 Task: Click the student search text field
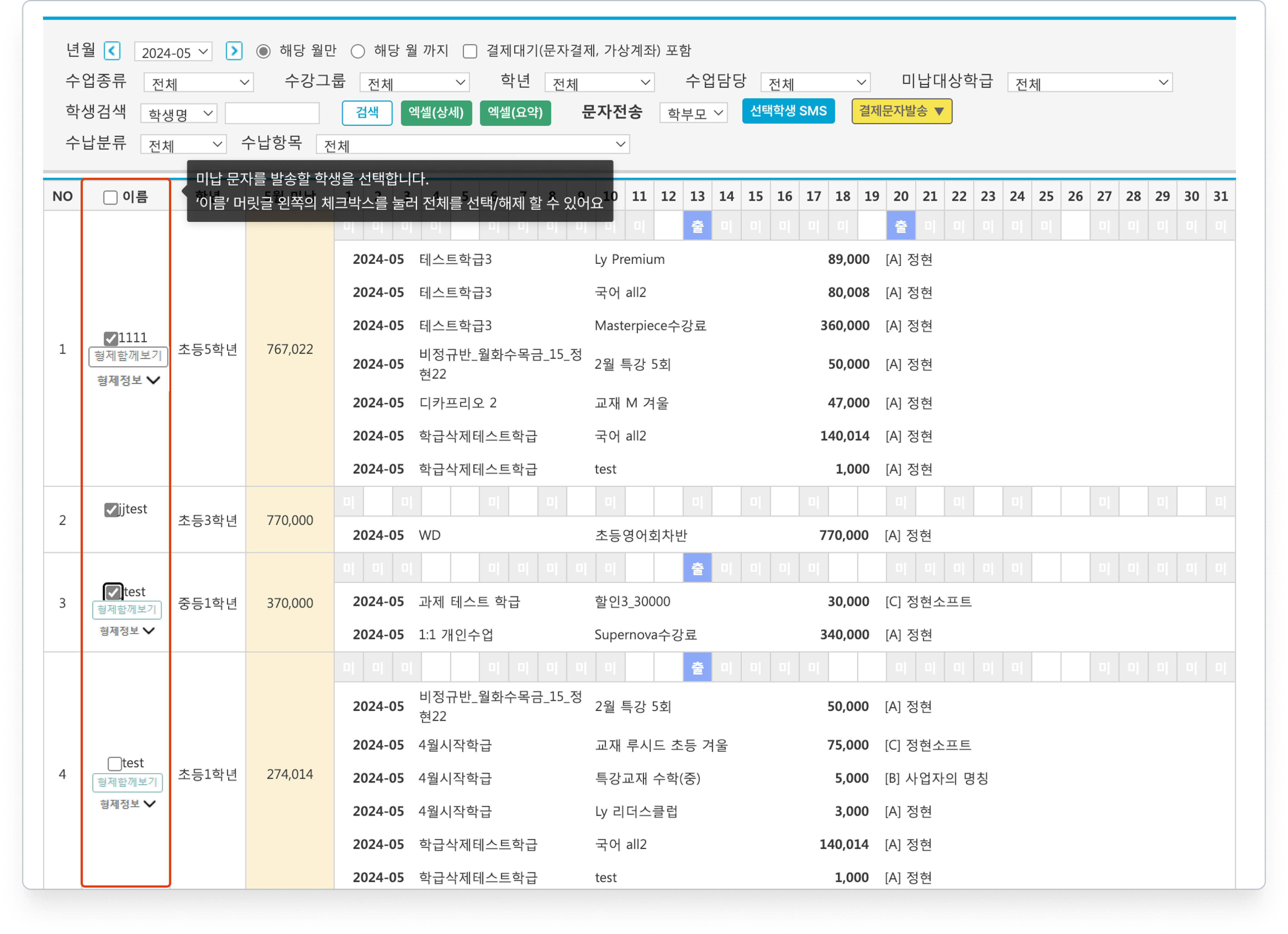tap(272, 113)
